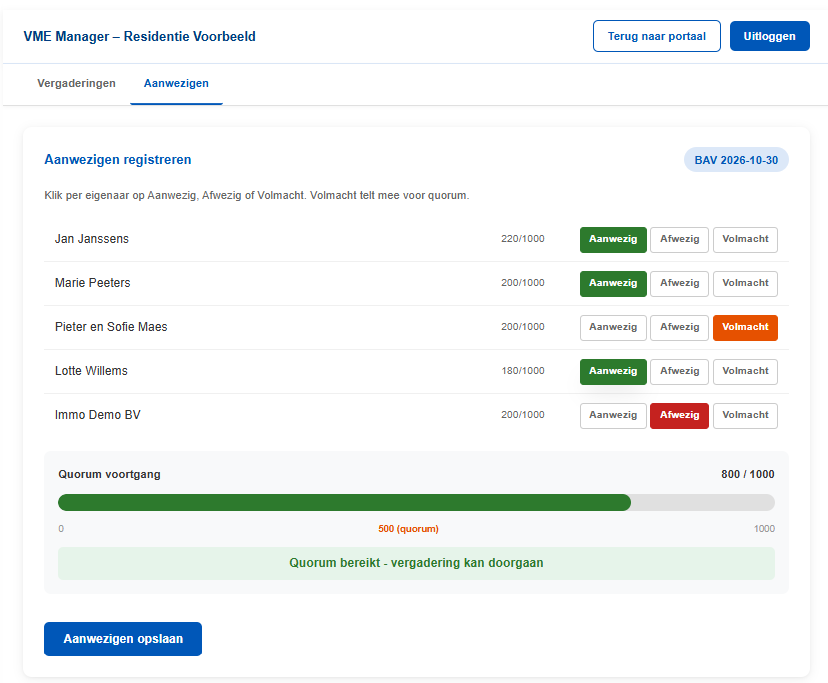Viewport: 828px width, 683px height.
Task: Switch to the Aanwezigen tab
Action: point(176,83)
